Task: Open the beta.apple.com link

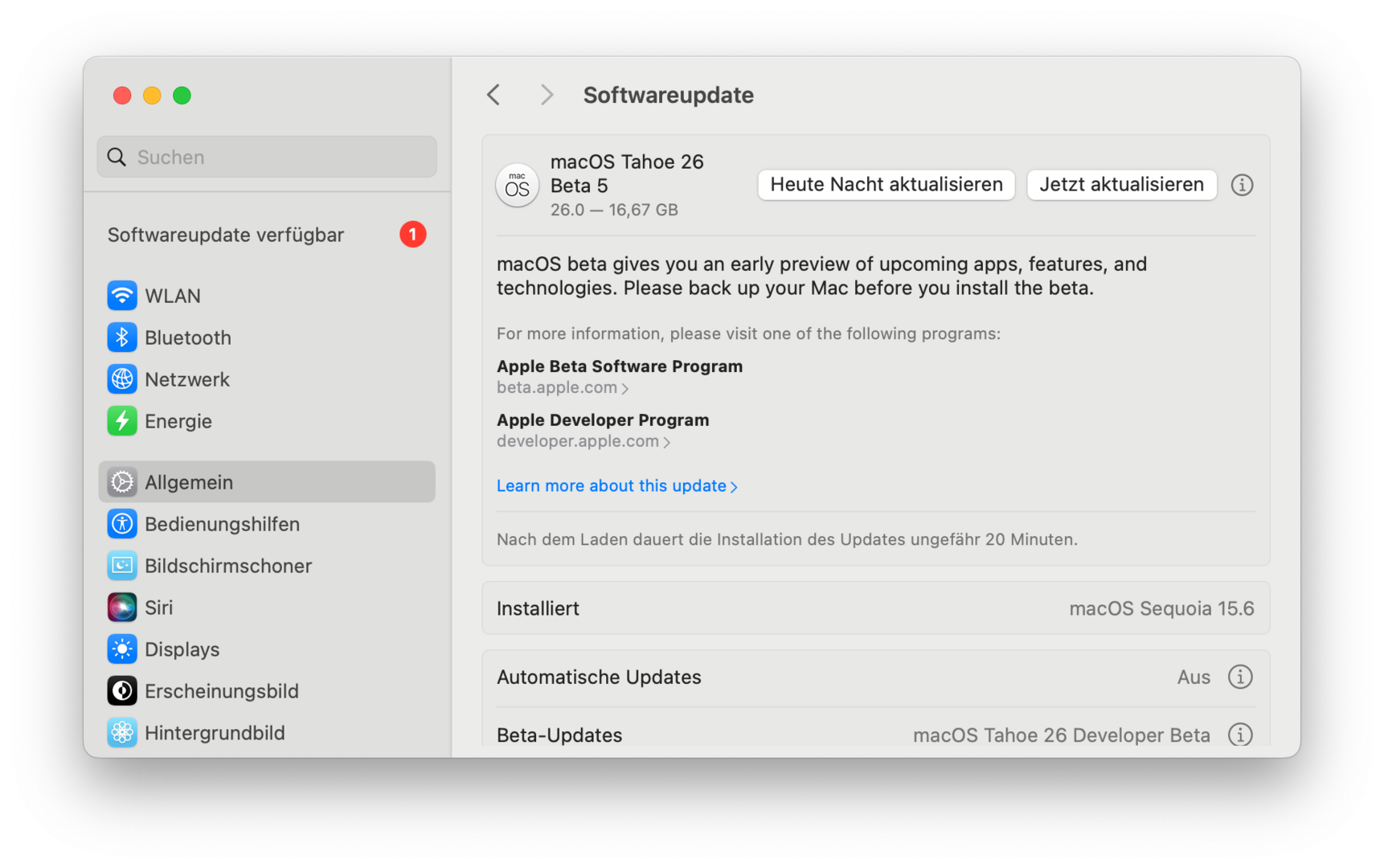Action: 563,387
